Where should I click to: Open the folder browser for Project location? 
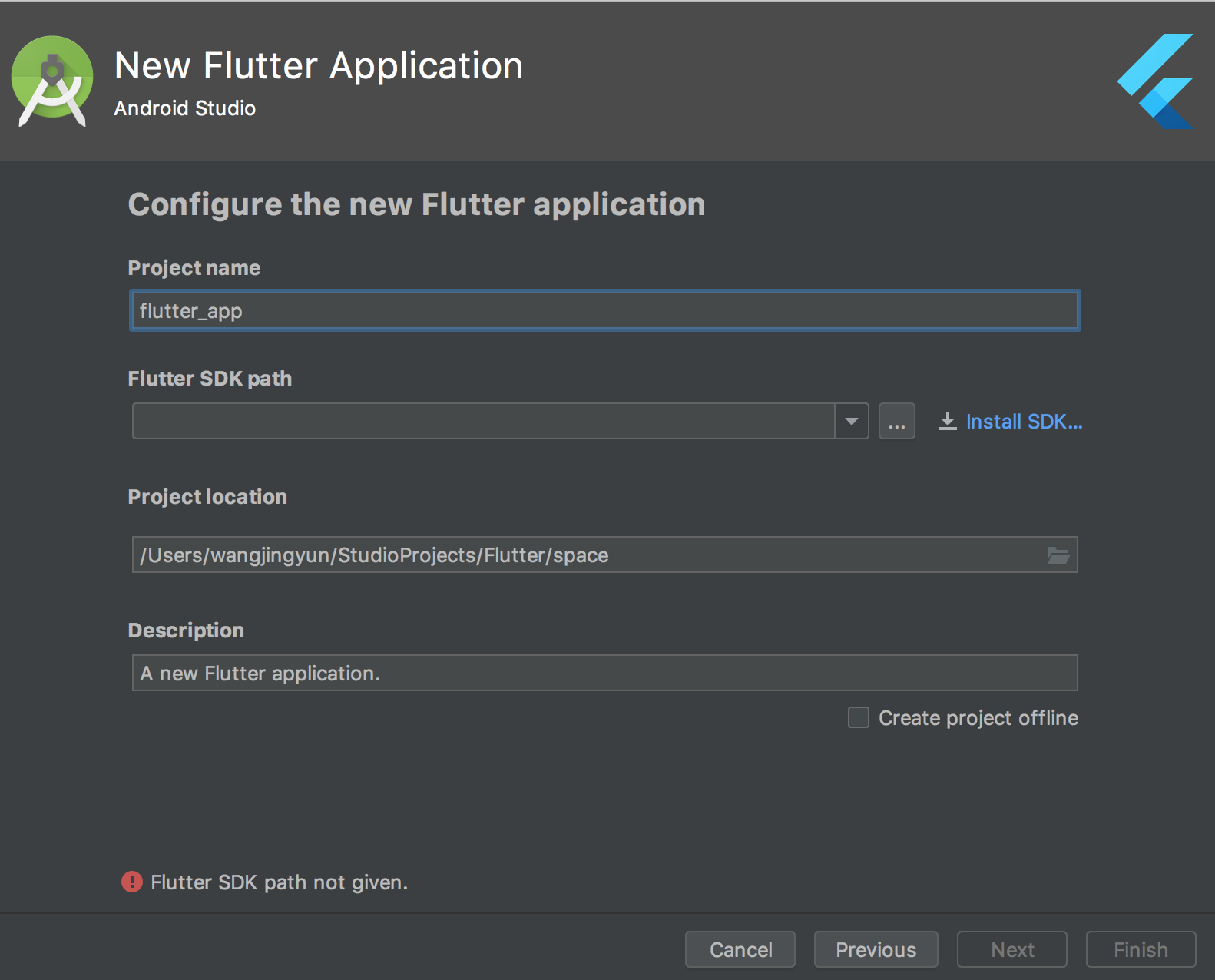pyautogui.click(x=1058, y=555)
